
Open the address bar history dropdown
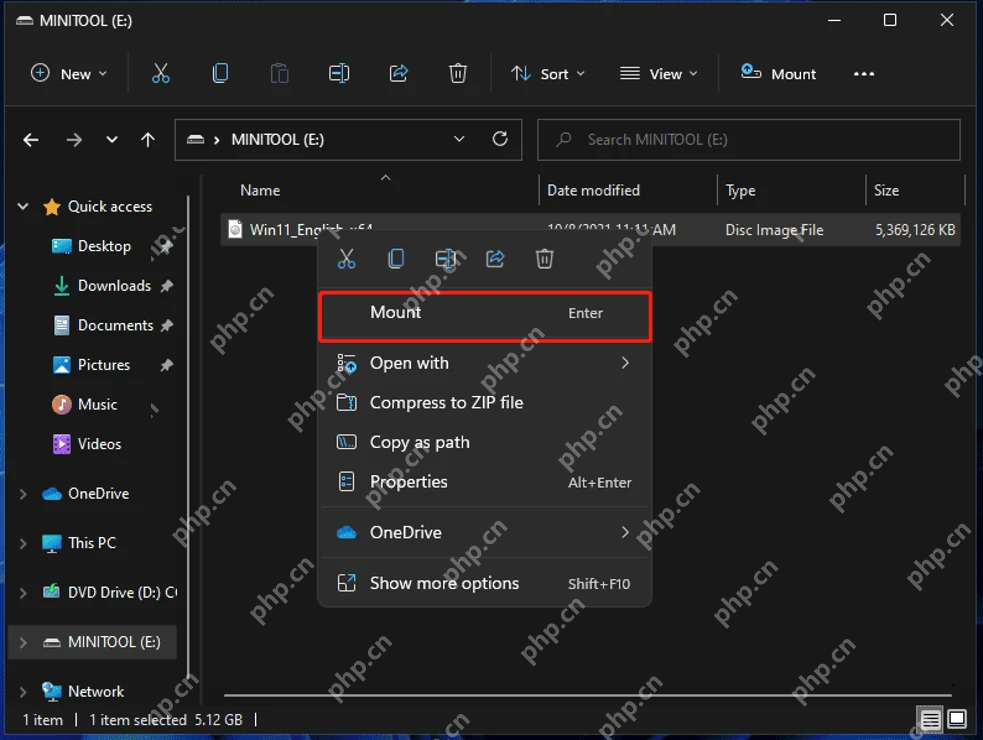pyautogui.click(x=459, y=139)
